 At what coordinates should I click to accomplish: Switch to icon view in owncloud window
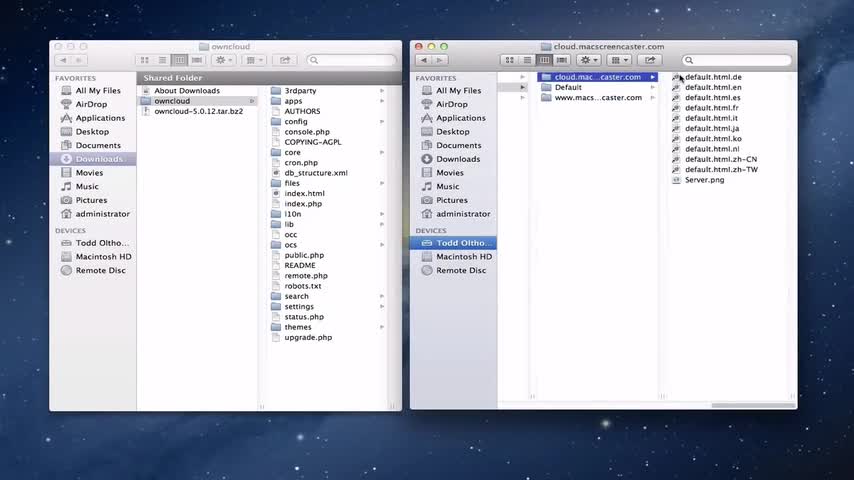tap(144, 60)
